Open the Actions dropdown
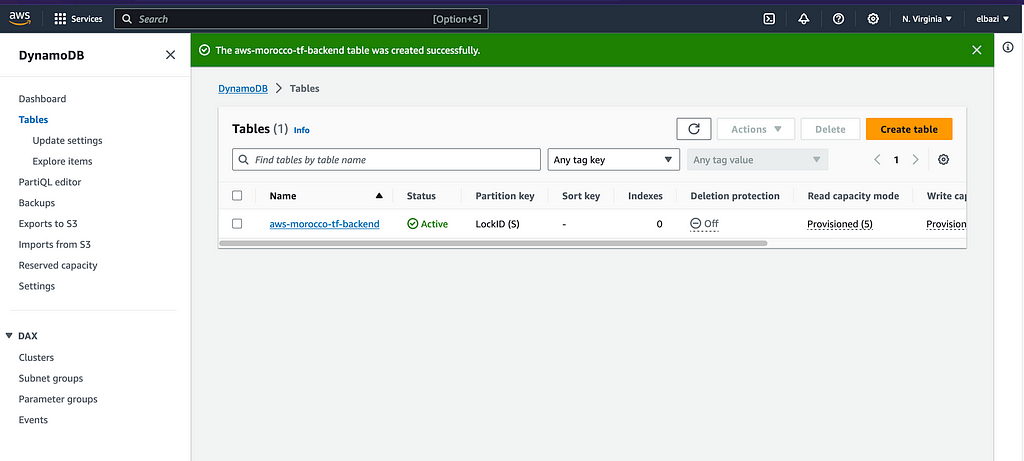Screen dimensions: 1024x461 tap(756, 129)
